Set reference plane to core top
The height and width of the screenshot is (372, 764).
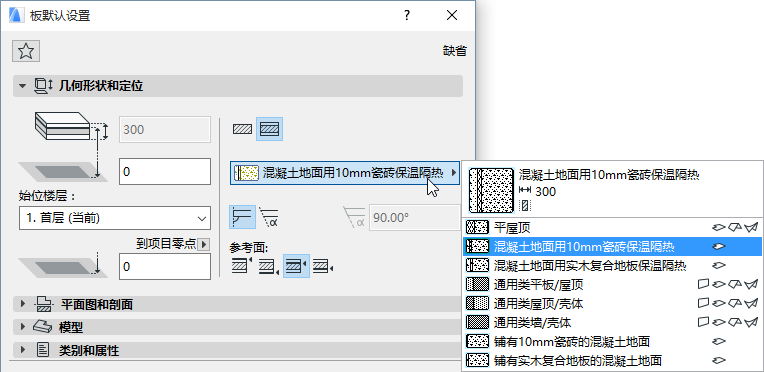296,266
